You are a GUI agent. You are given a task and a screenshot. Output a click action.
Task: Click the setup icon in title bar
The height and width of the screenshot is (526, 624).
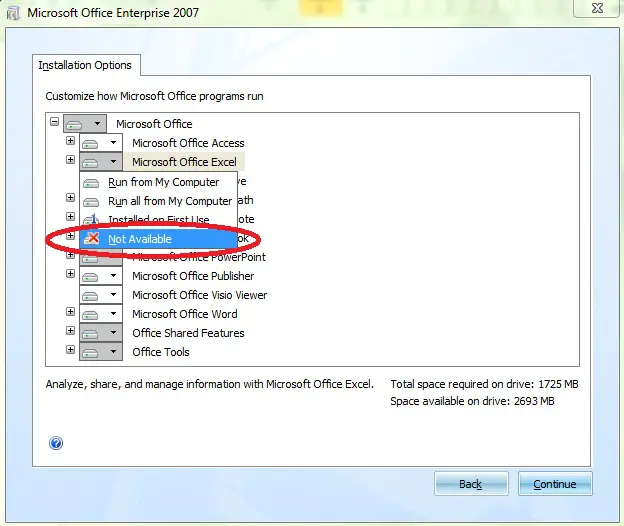point(13,13)
